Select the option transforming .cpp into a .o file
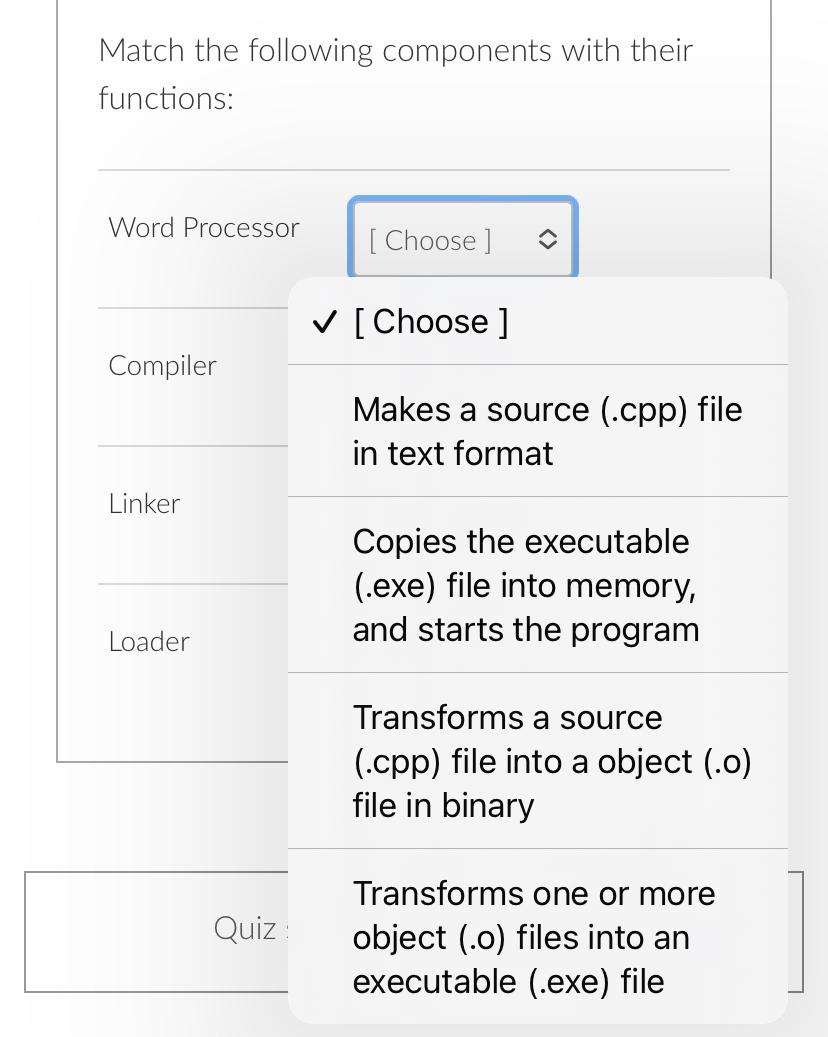 (x=551, y=761)
